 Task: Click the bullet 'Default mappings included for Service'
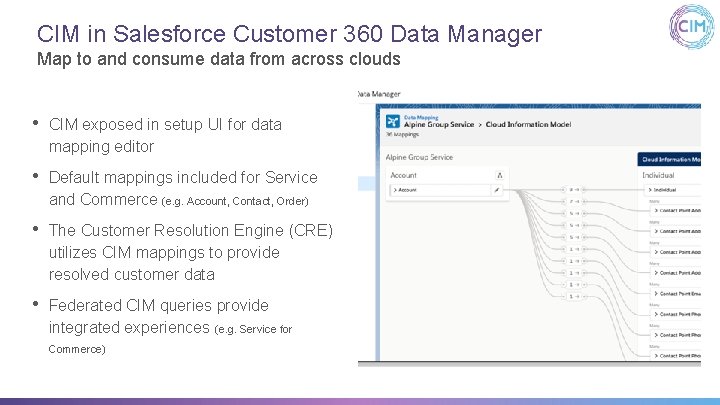click(183, 188)
